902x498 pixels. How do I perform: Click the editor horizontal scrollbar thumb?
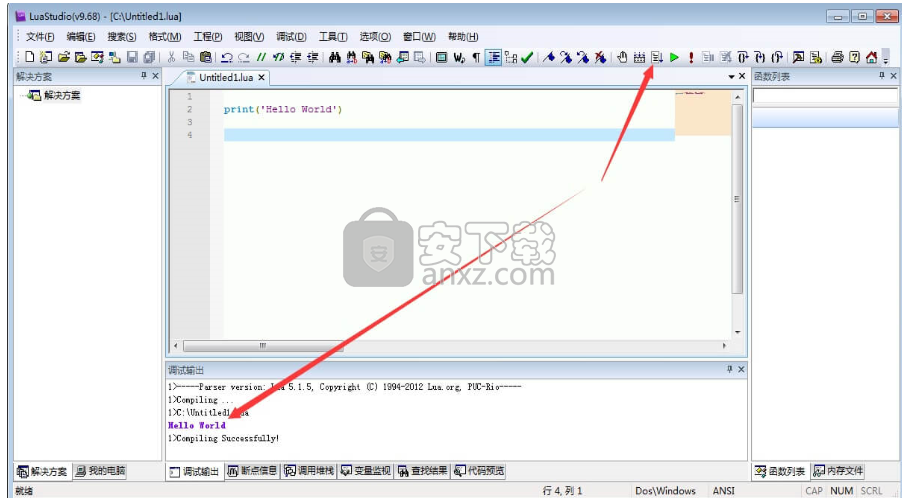(x=263, y=346)
